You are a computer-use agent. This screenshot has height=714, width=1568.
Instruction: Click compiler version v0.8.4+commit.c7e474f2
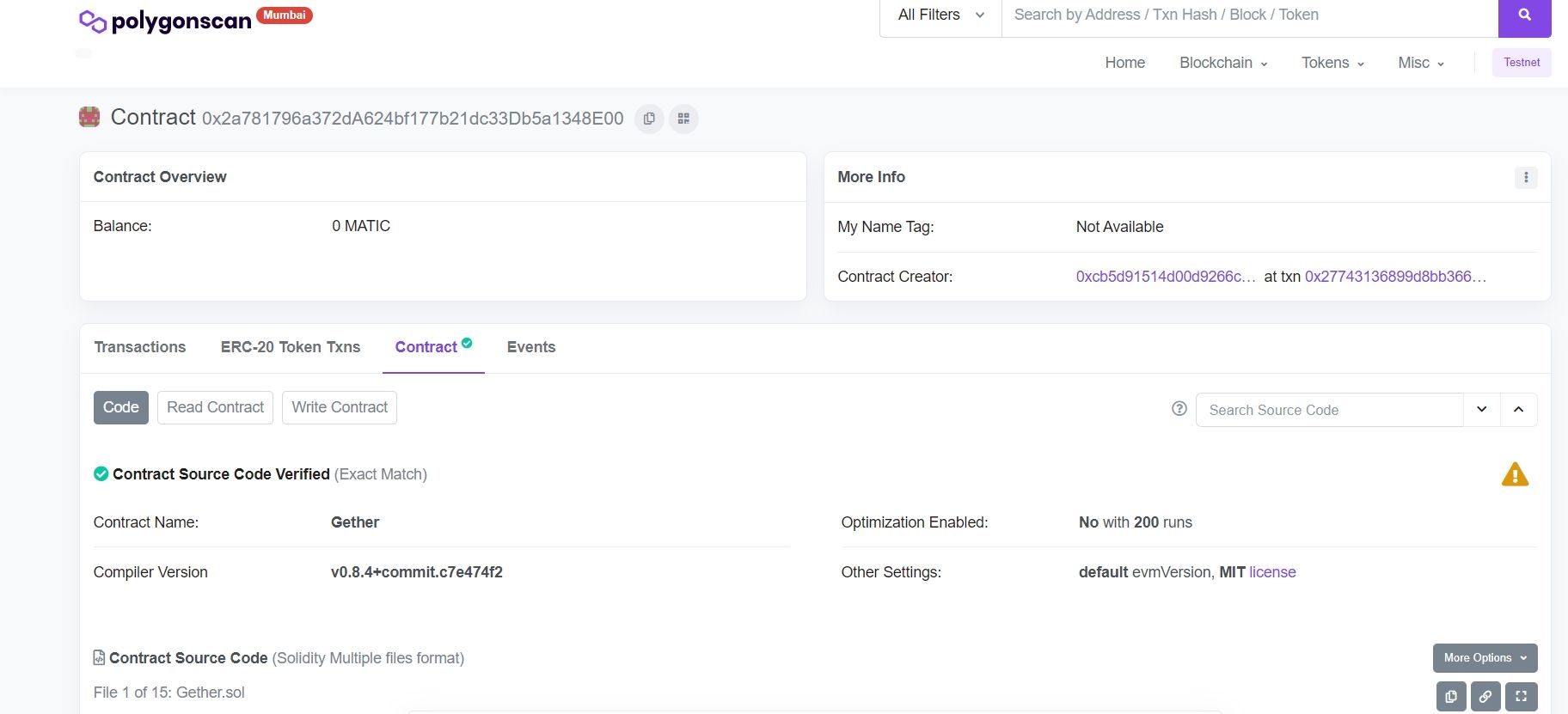pos(417,572)
